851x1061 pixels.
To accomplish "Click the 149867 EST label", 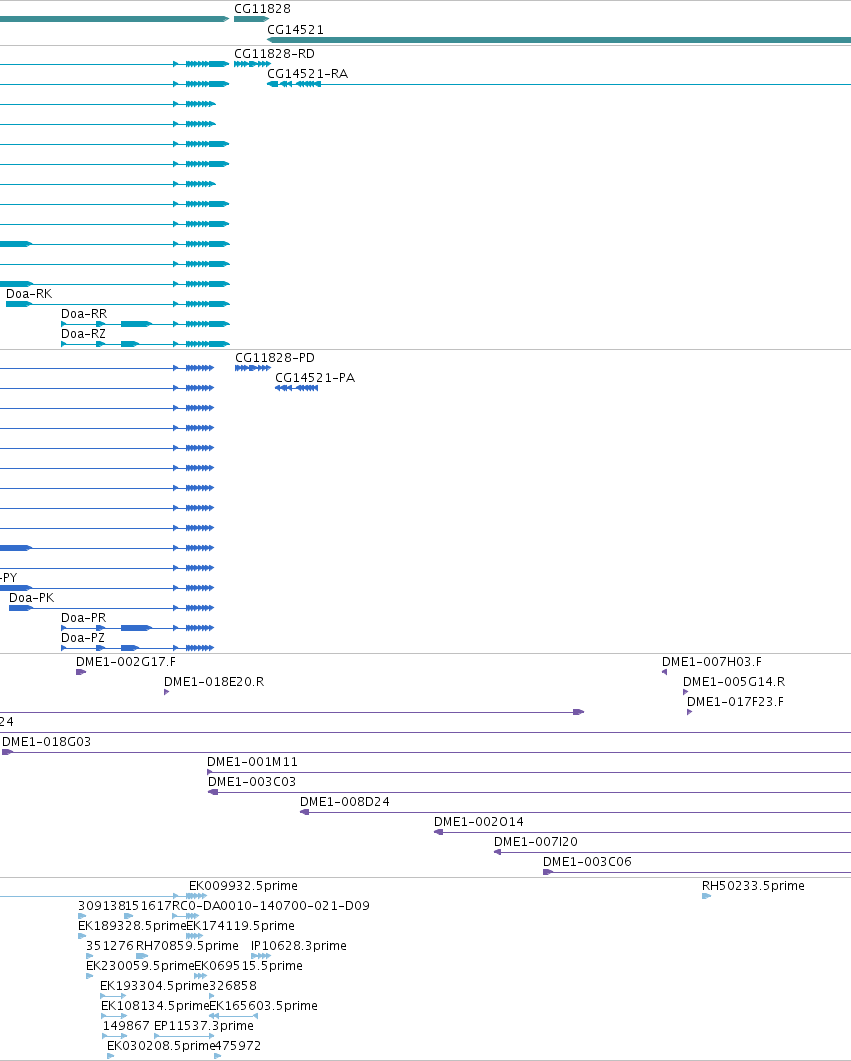I will click(x=126, y=1026).
